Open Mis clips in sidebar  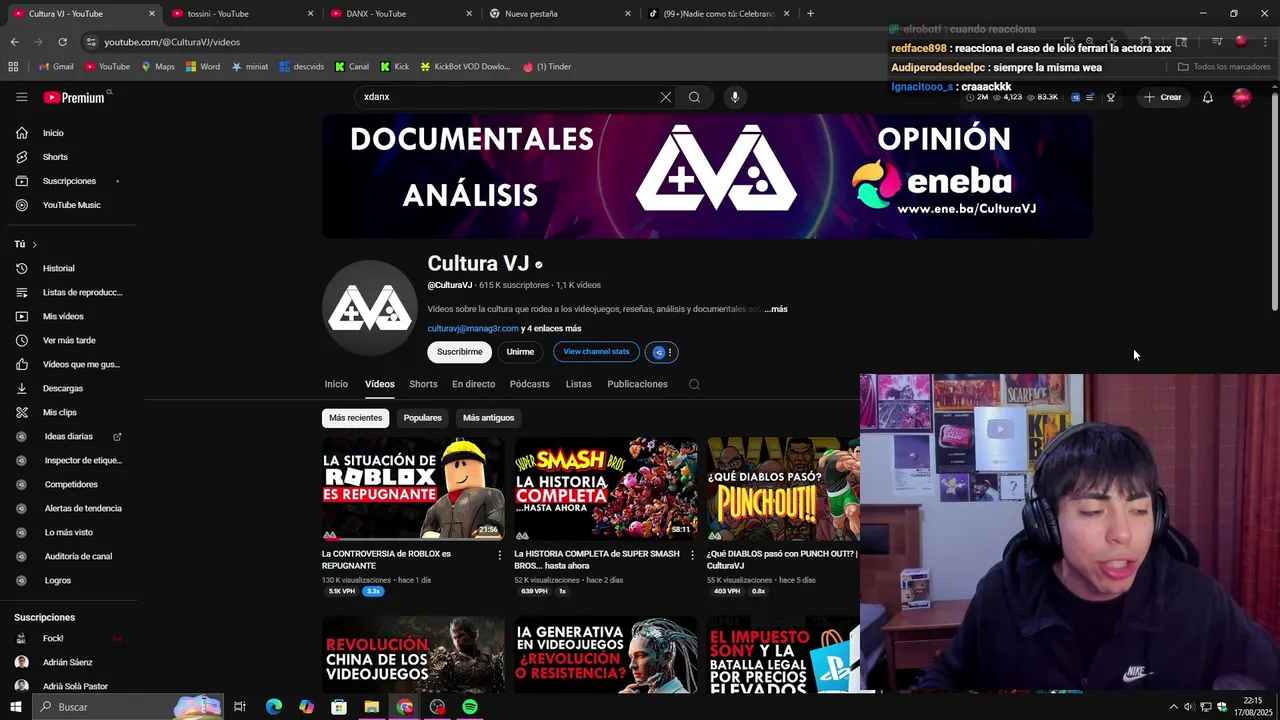tap(59, 412)
